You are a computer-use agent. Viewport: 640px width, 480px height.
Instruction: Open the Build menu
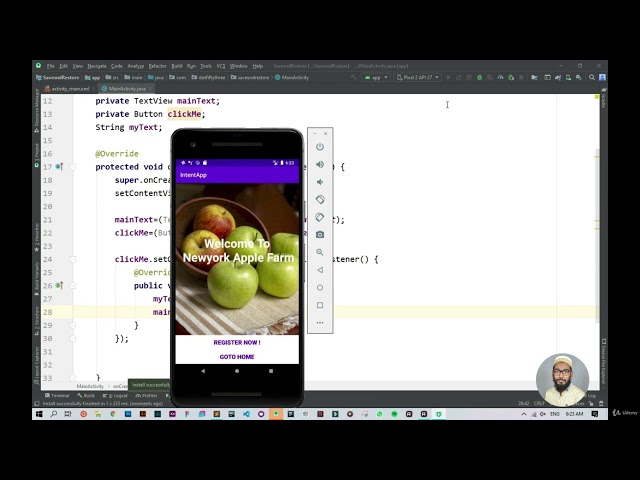tap(177, 66)
